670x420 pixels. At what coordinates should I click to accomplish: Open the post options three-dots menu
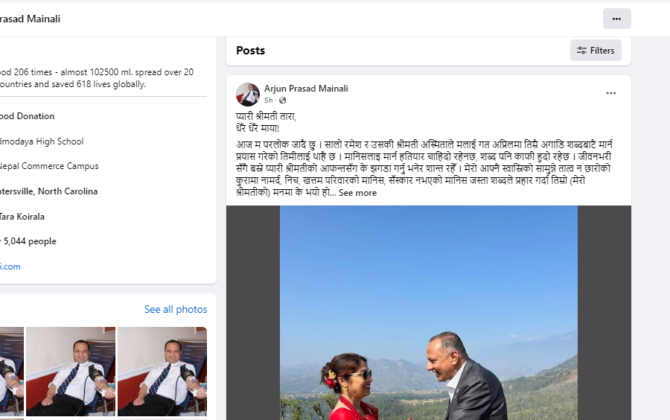611,93
